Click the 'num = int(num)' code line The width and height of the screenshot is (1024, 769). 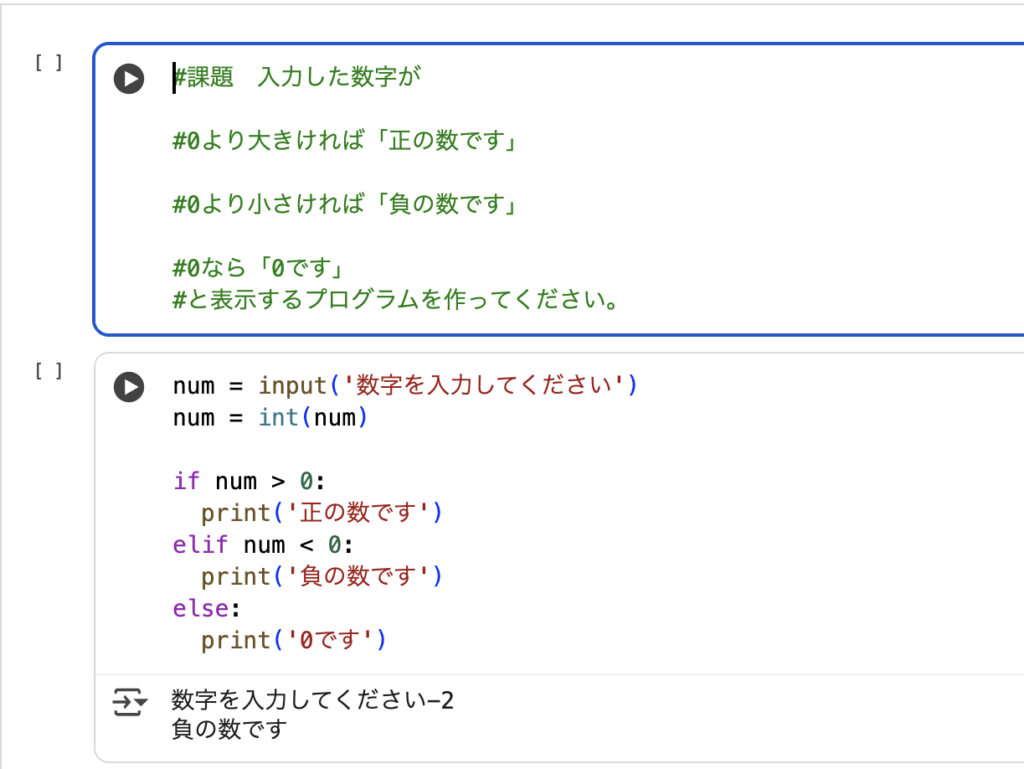pyautogui.click(x=270, y=418)
